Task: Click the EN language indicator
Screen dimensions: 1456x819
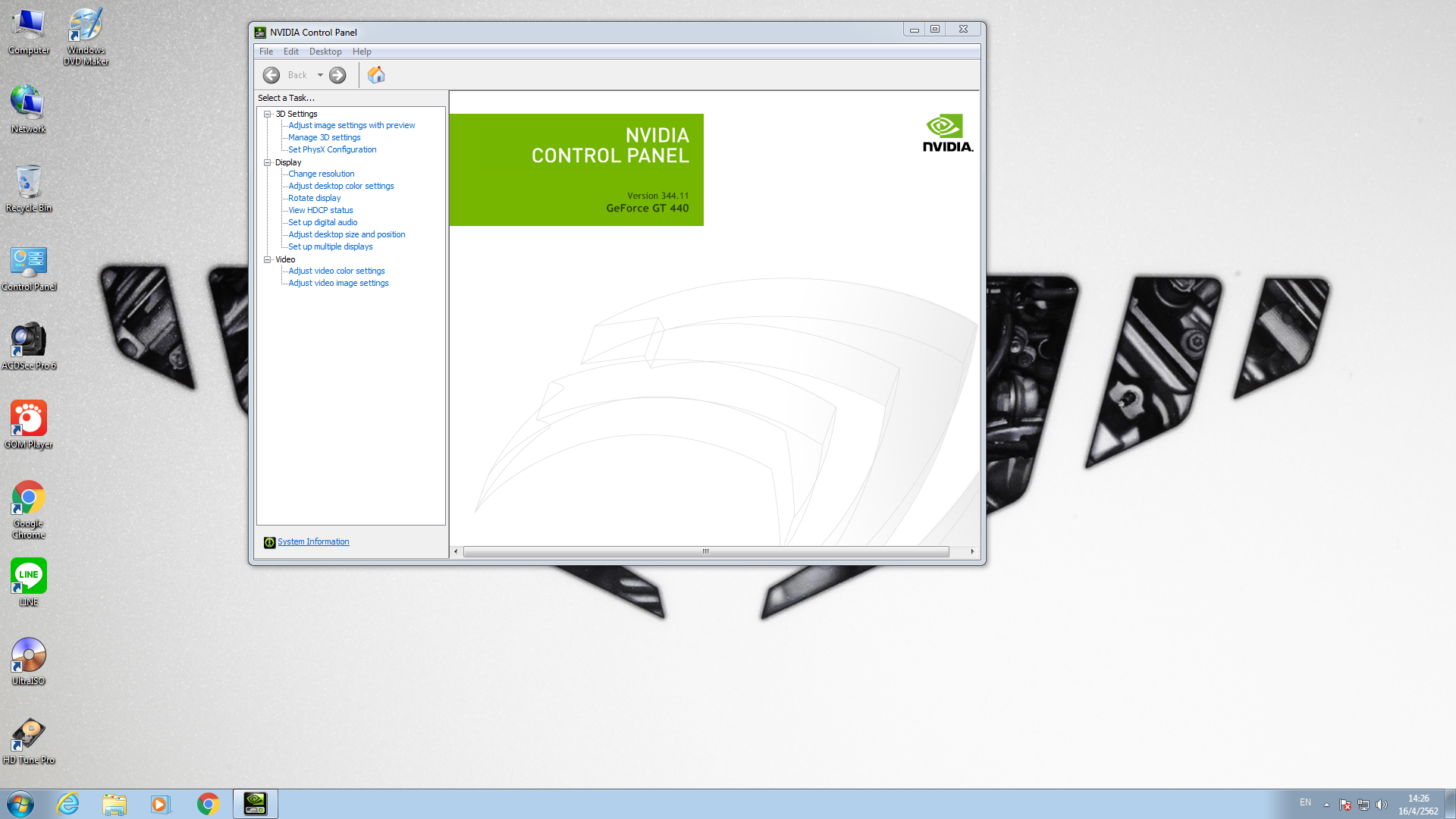Action: (x=1305, y=802)
